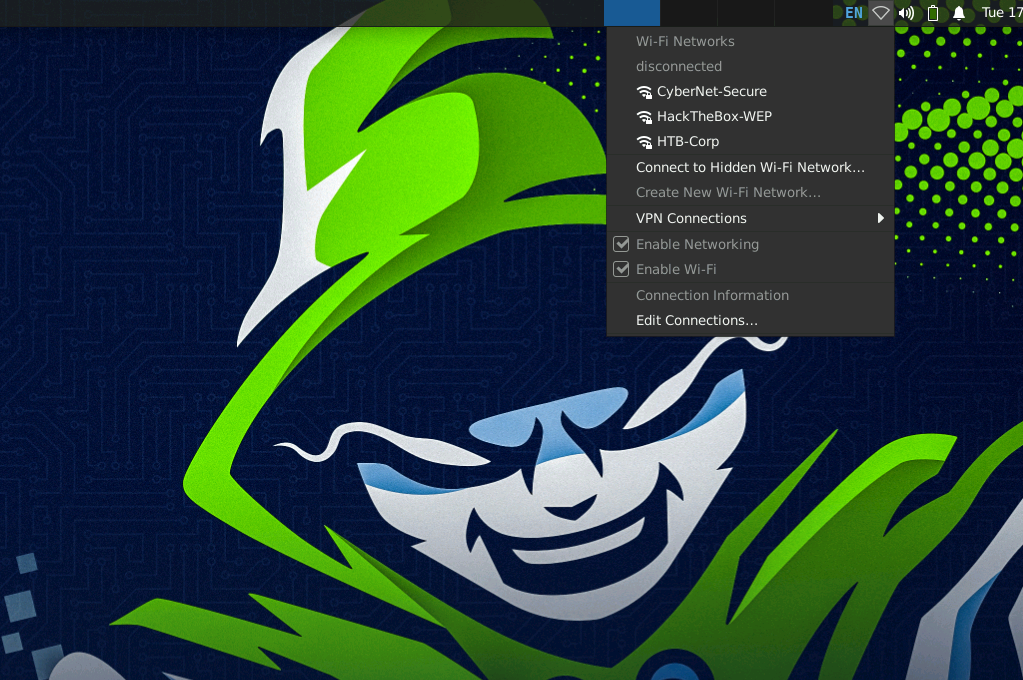
Task: Open the battery indicator icon
Action: click(x=933, y=13)
